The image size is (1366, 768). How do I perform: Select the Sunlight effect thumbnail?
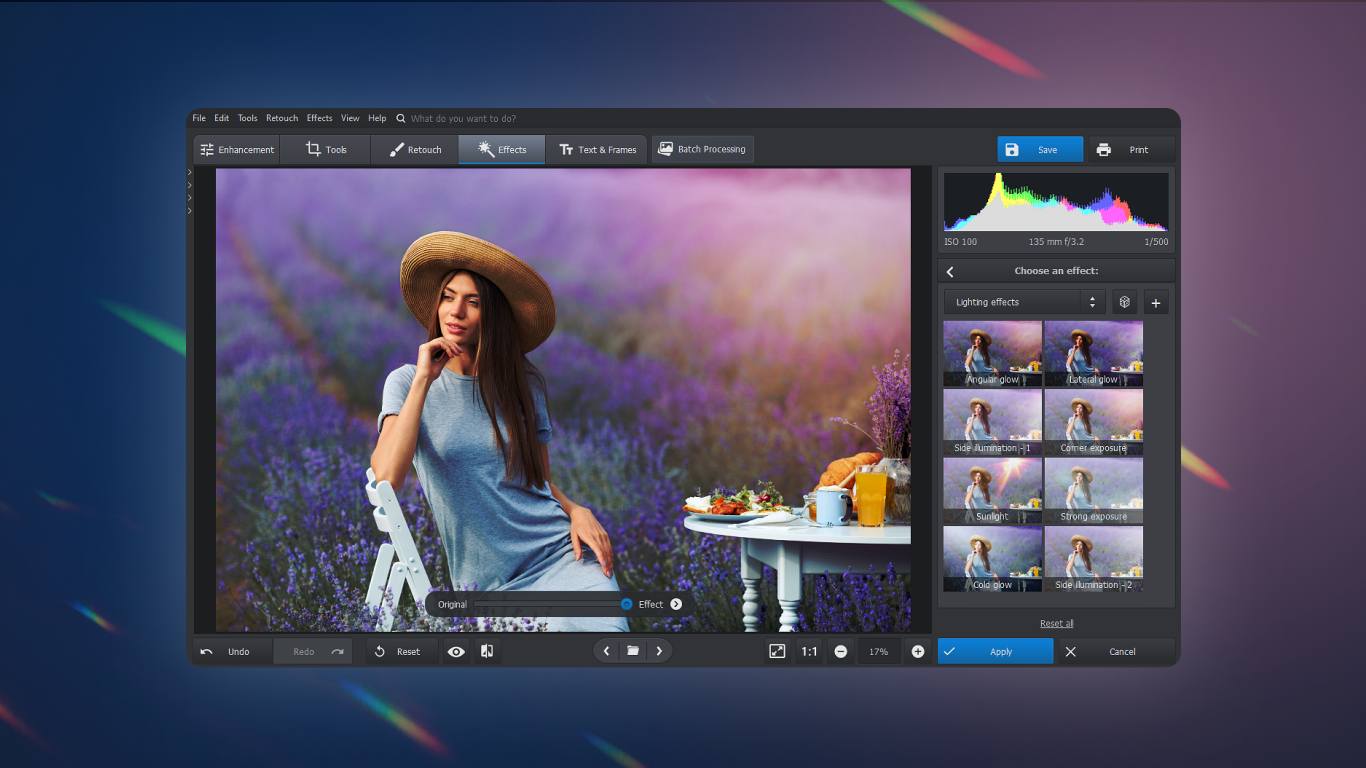tap(992, 490)
